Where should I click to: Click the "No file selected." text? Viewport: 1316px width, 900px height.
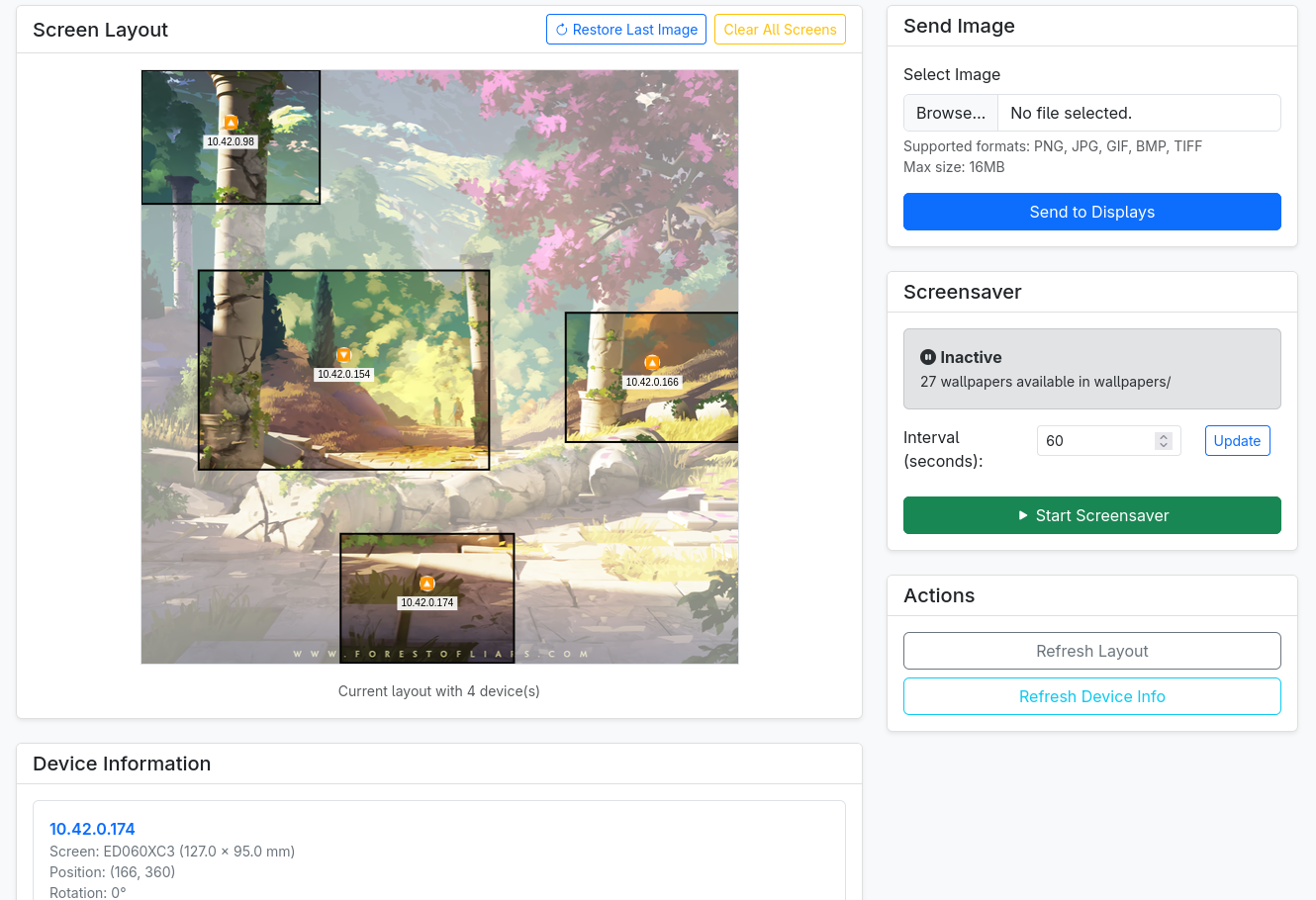(1071, 113)
